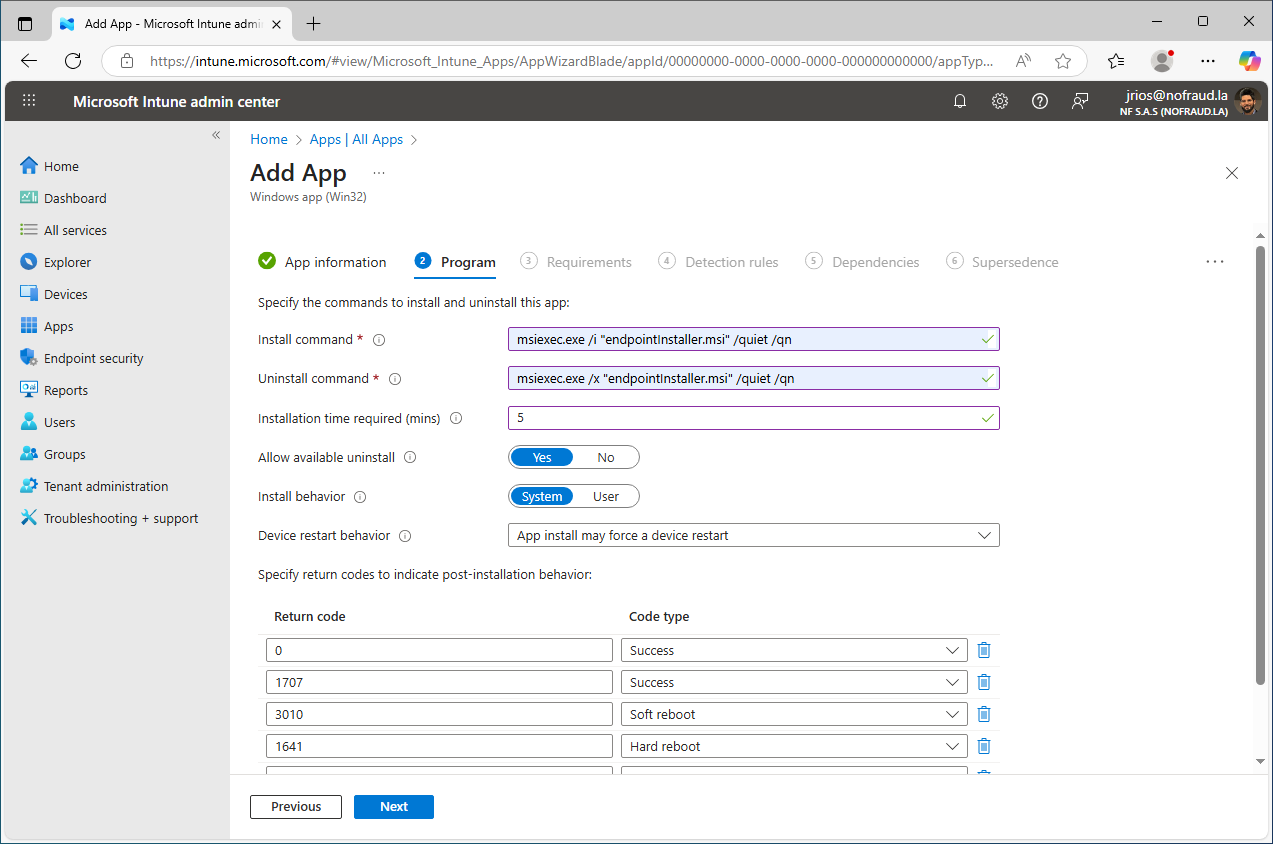Go to the Detection rules step
1273x844 pixels.
coord(718,262)
